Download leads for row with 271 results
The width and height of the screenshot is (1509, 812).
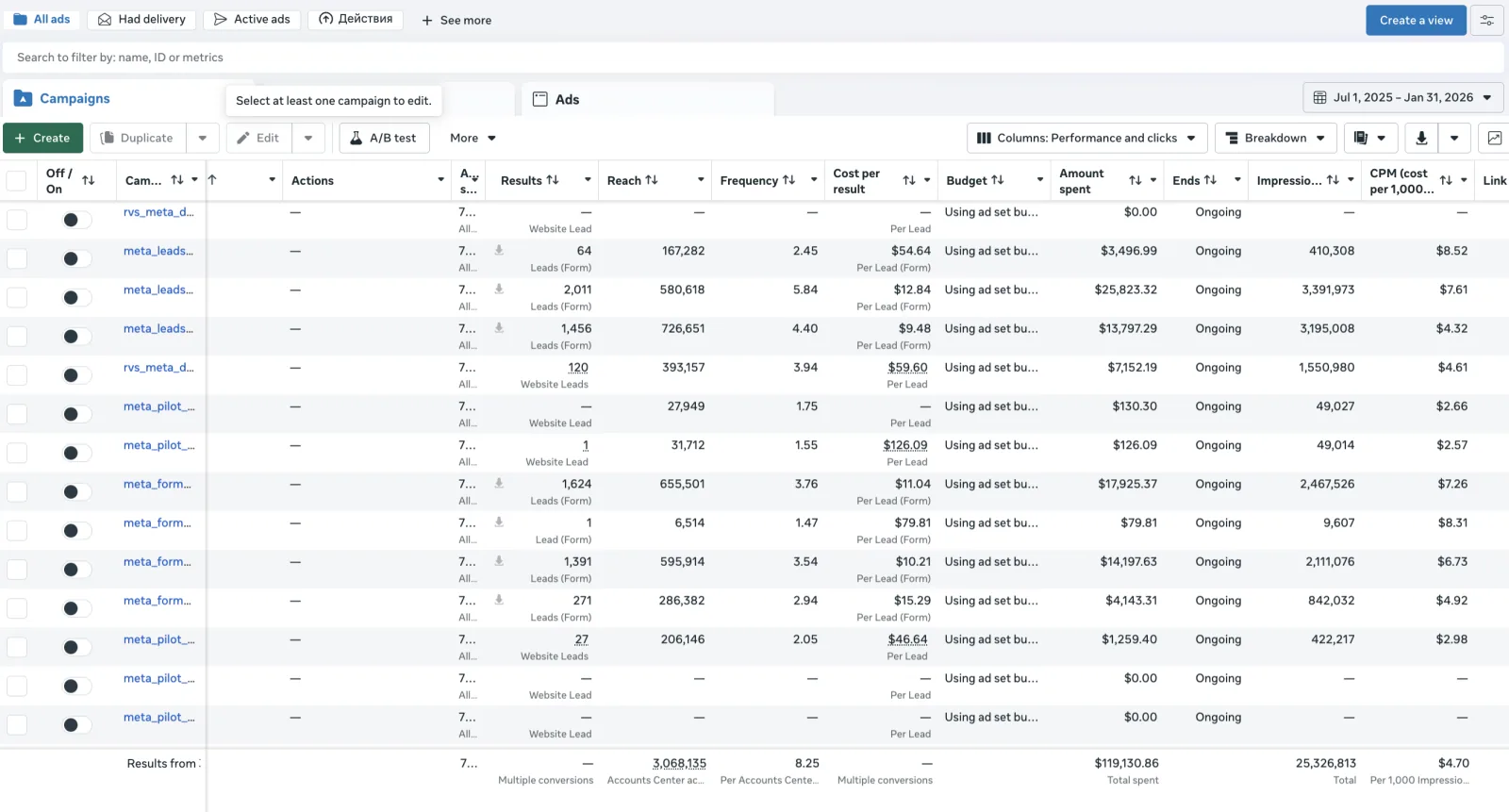(499, 600)
